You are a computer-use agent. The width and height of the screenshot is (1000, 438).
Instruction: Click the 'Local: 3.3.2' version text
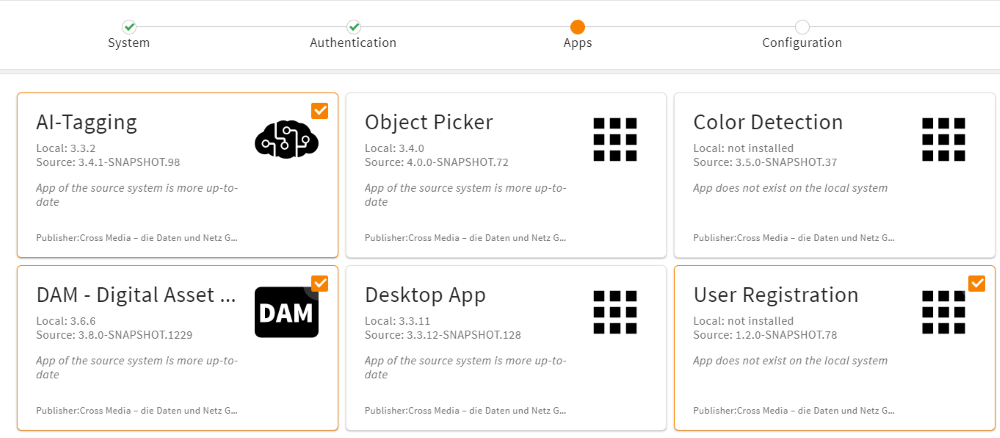pyautogui.click(x=66, y=149)
